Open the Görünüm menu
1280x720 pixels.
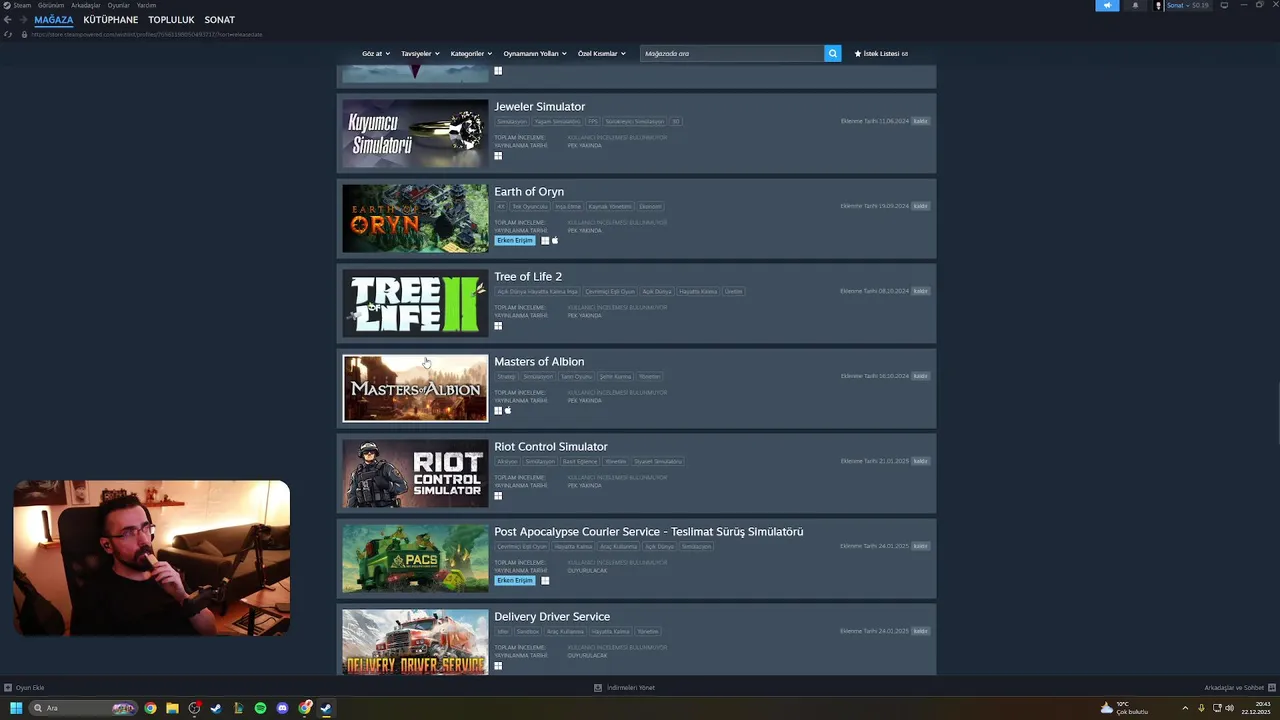coord(51,5)
